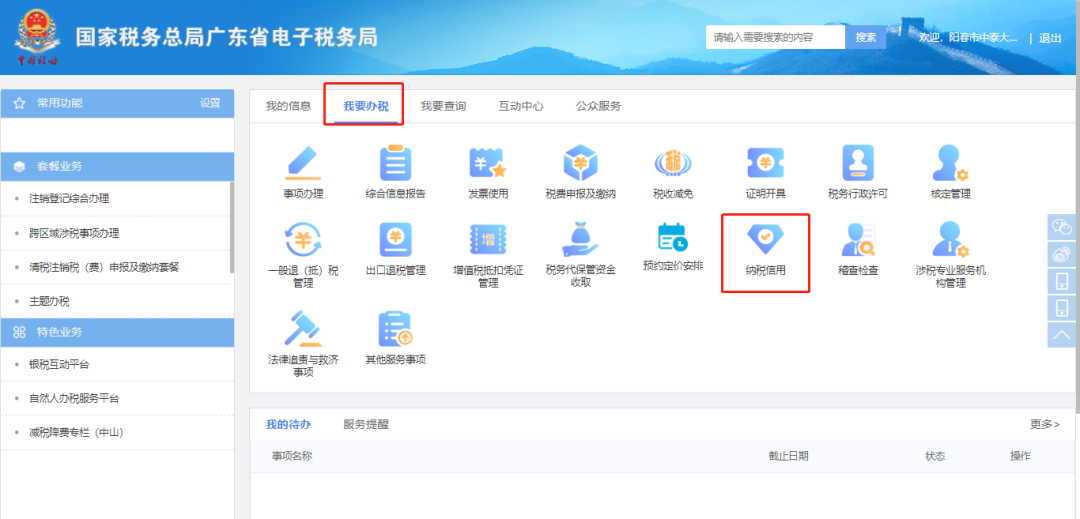1080x519 pixels.
Task: Open 注销登记综合办理 in sidebar
Action: coord(69,199)
